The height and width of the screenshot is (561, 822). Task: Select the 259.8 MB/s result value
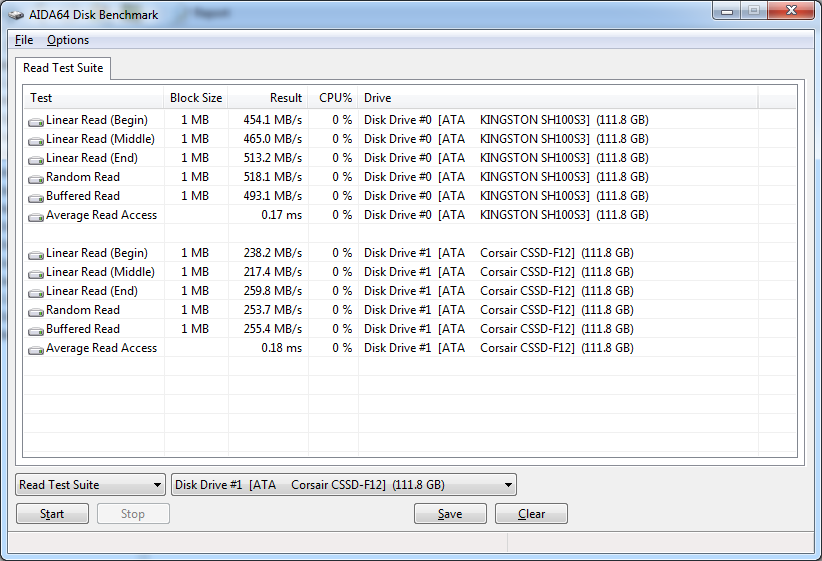(273, 291)
